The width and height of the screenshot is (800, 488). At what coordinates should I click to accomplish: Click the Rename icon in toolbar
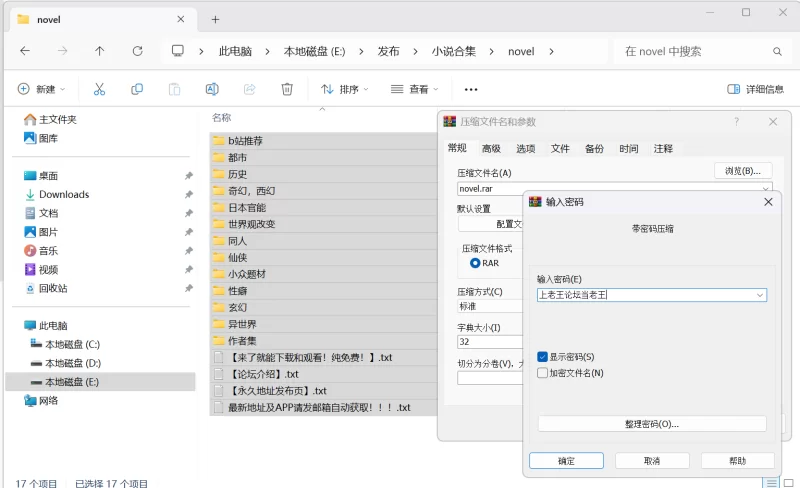pyautogui.click(x=212, y=89)
